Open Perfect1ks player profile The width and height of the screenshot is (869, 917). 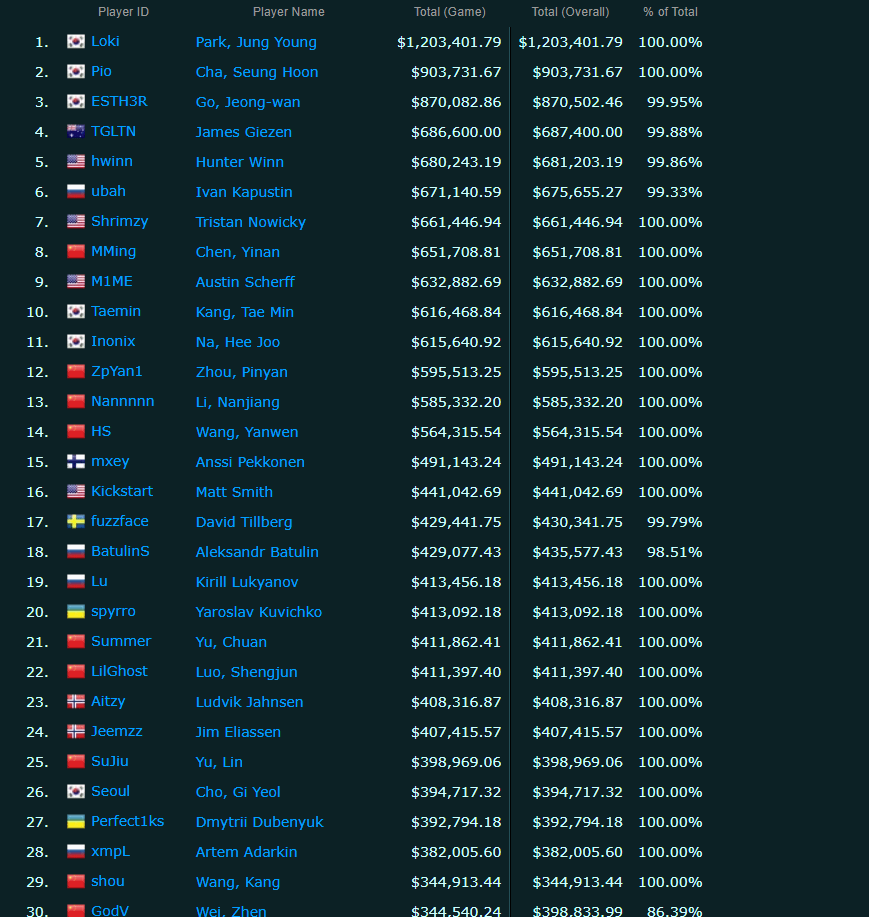127,822
